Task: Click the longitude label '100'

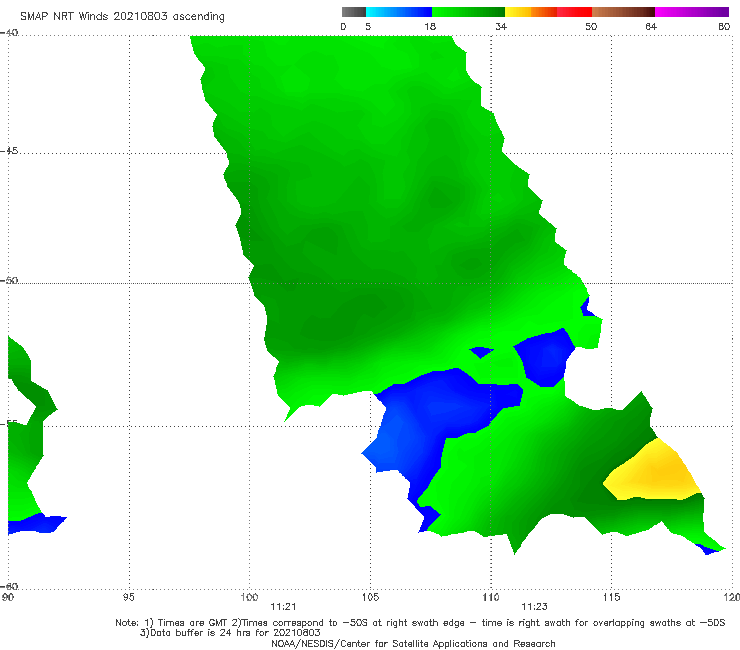Action: 249,598
